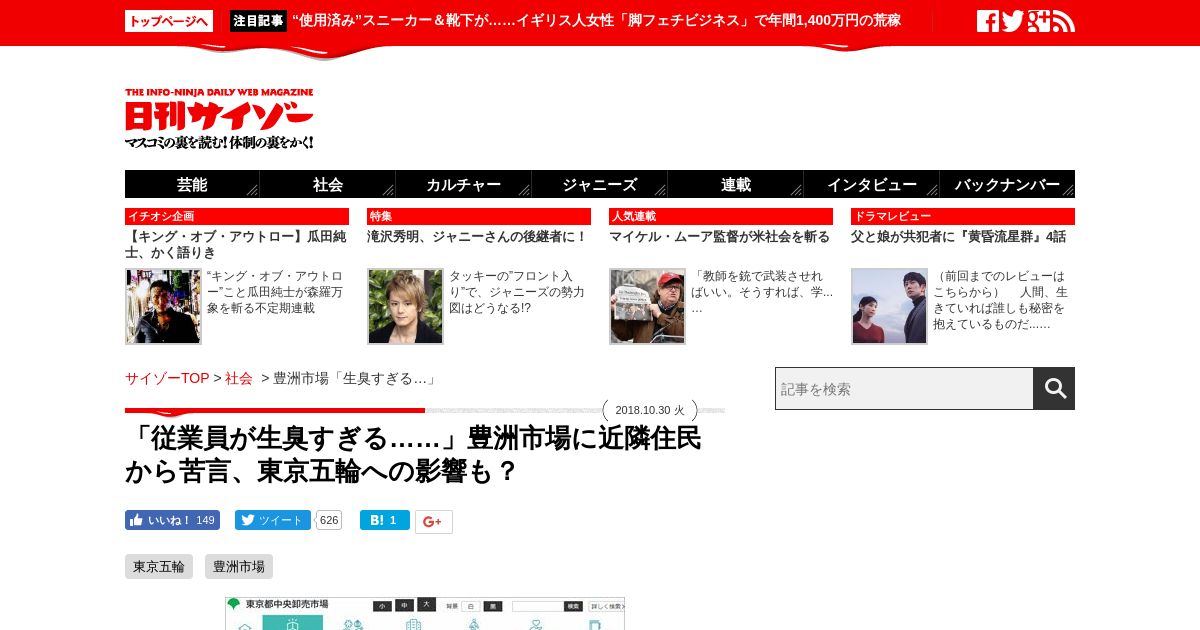The width and height of the screenshot is (1200, 630).
Task: Click the 注目記事 label in top bar
Action: pos(258,21)
